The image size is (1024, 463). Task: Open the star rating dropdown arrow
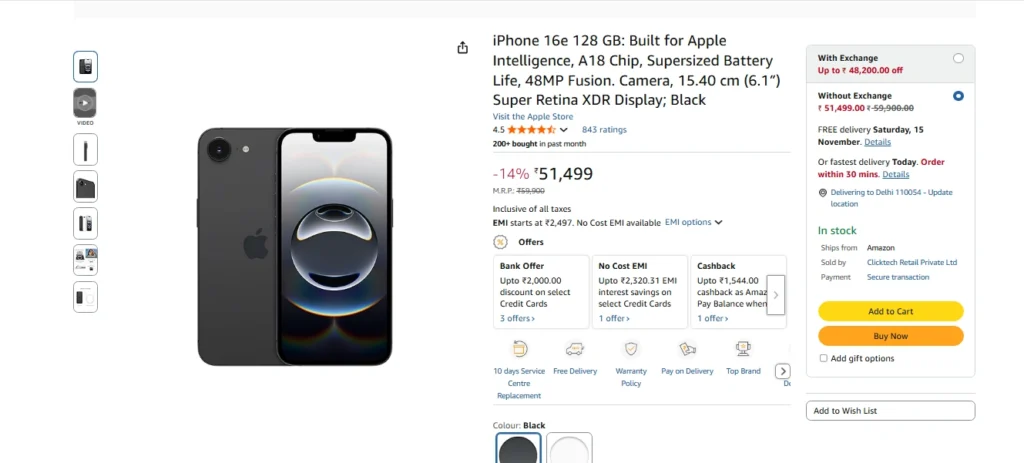pos(564,130)
